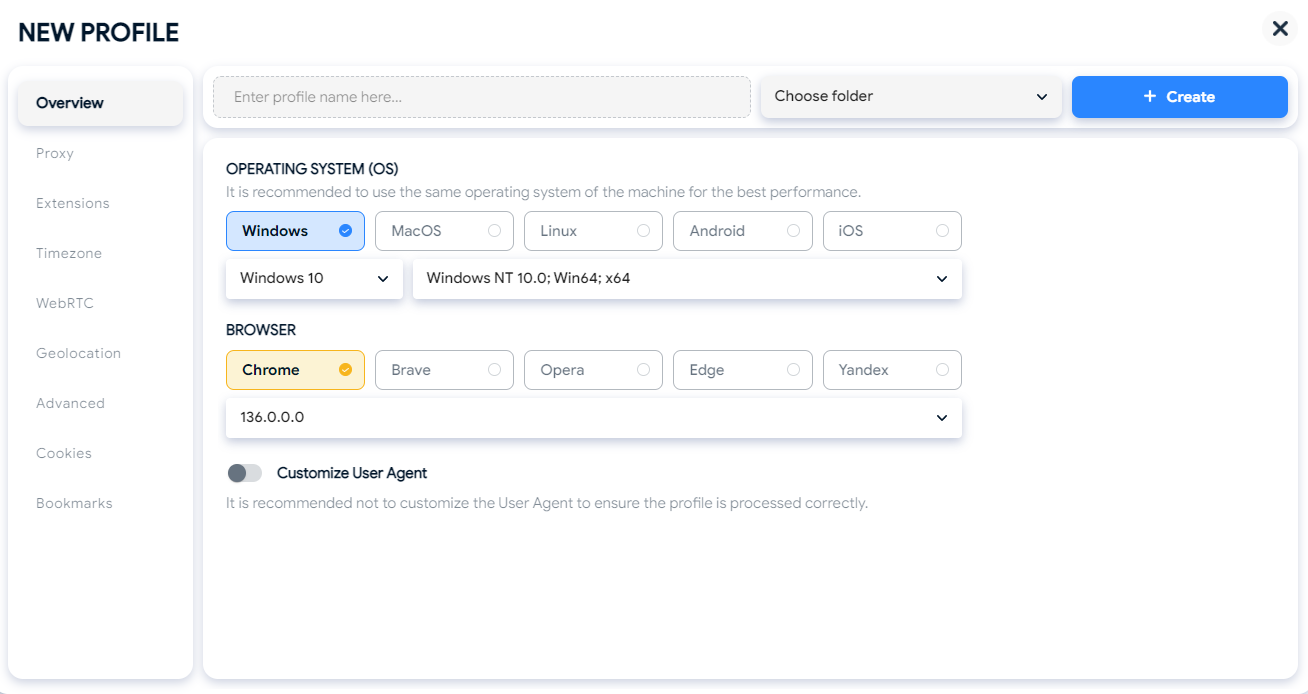1308x694 pixels.
Task: Select Android as the OS
Action: click(x=743, y=231)
